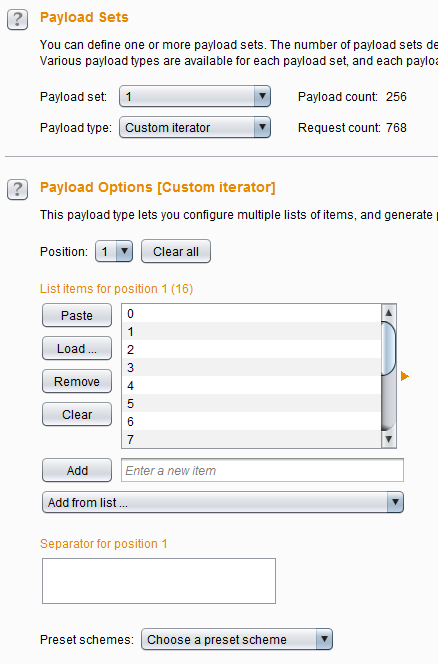Click the Separator for position 1 box

159,581
